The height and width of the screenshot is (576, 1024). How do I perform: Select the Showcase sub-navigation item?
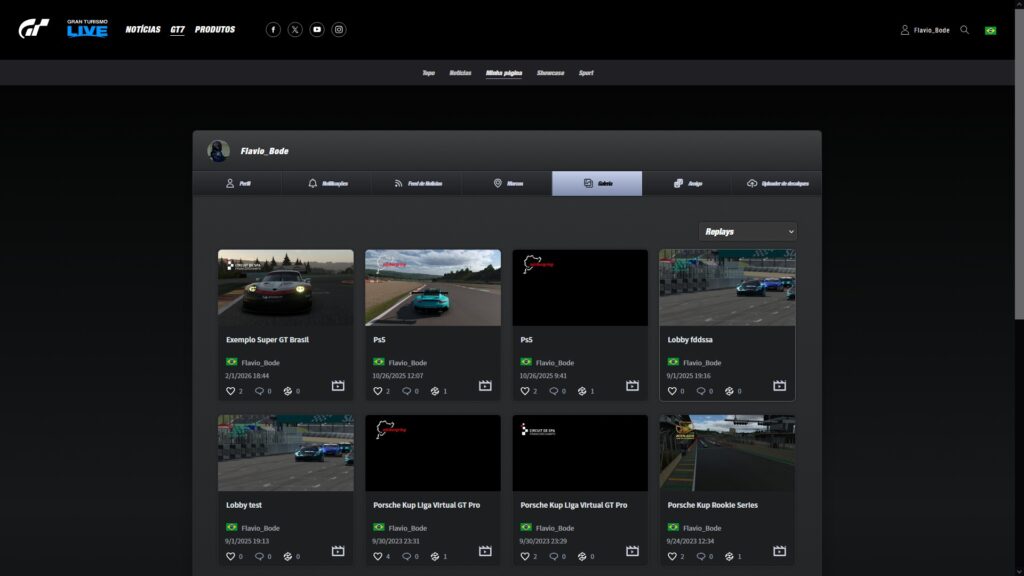(x=550, y=73)
